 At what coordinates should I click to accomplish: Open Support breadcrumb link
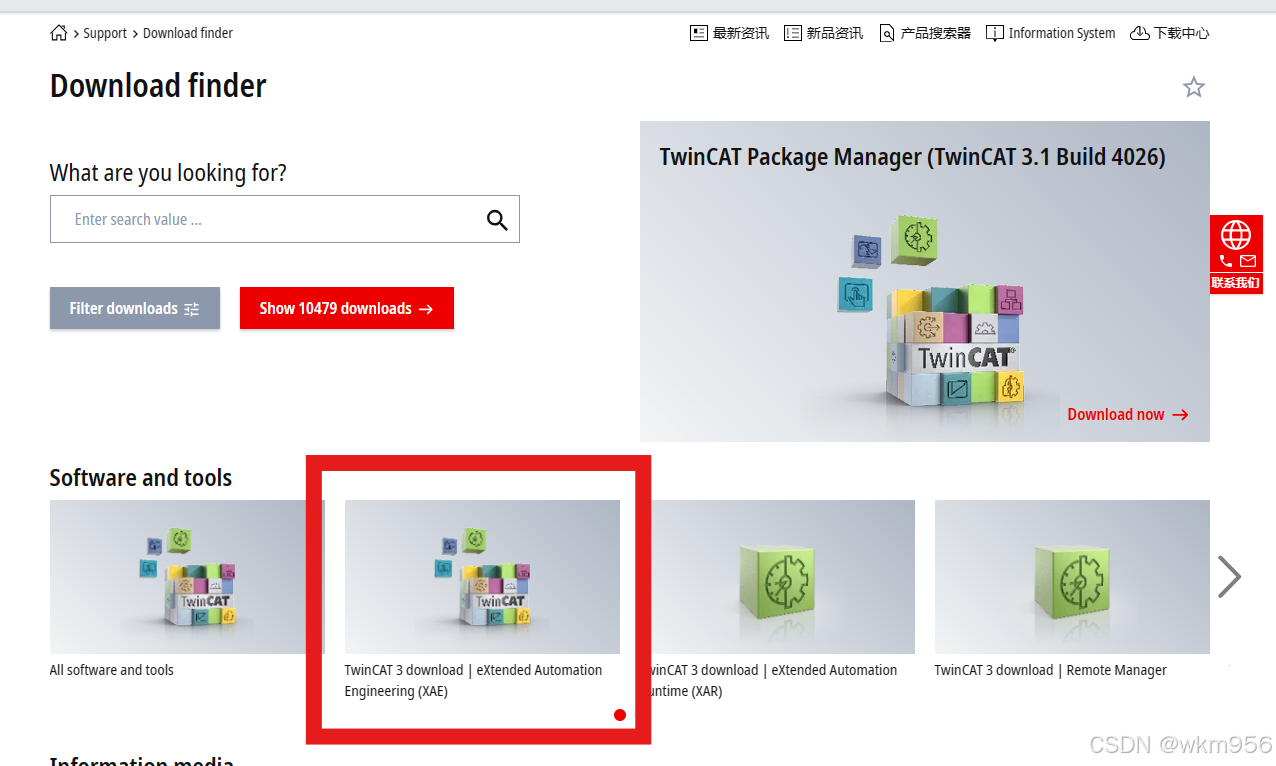point(105,33)
